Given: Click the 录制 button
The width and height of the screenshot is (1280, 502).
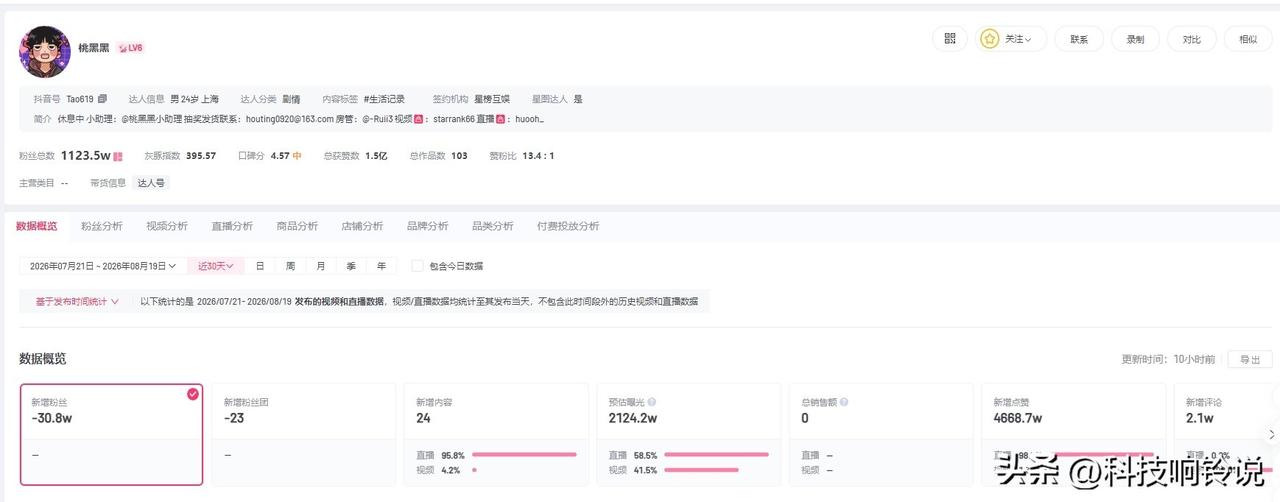Looking at the screenshot, I should pyautogui.click(x=1135, y=39).
